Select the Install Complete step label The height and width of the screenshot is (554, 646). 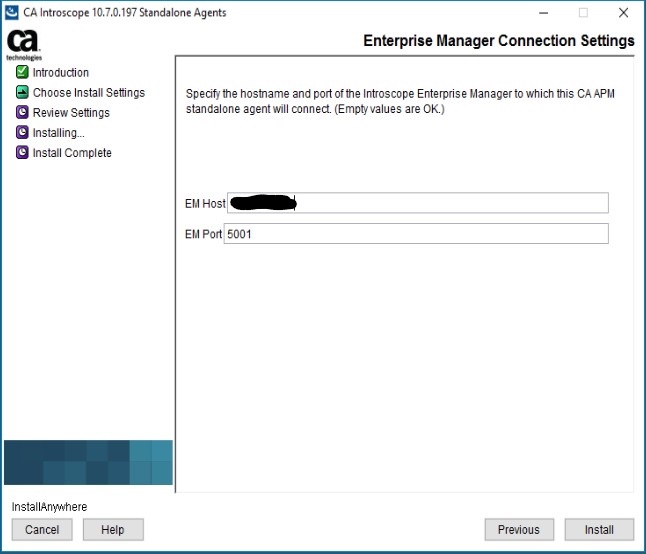[72, 153]
